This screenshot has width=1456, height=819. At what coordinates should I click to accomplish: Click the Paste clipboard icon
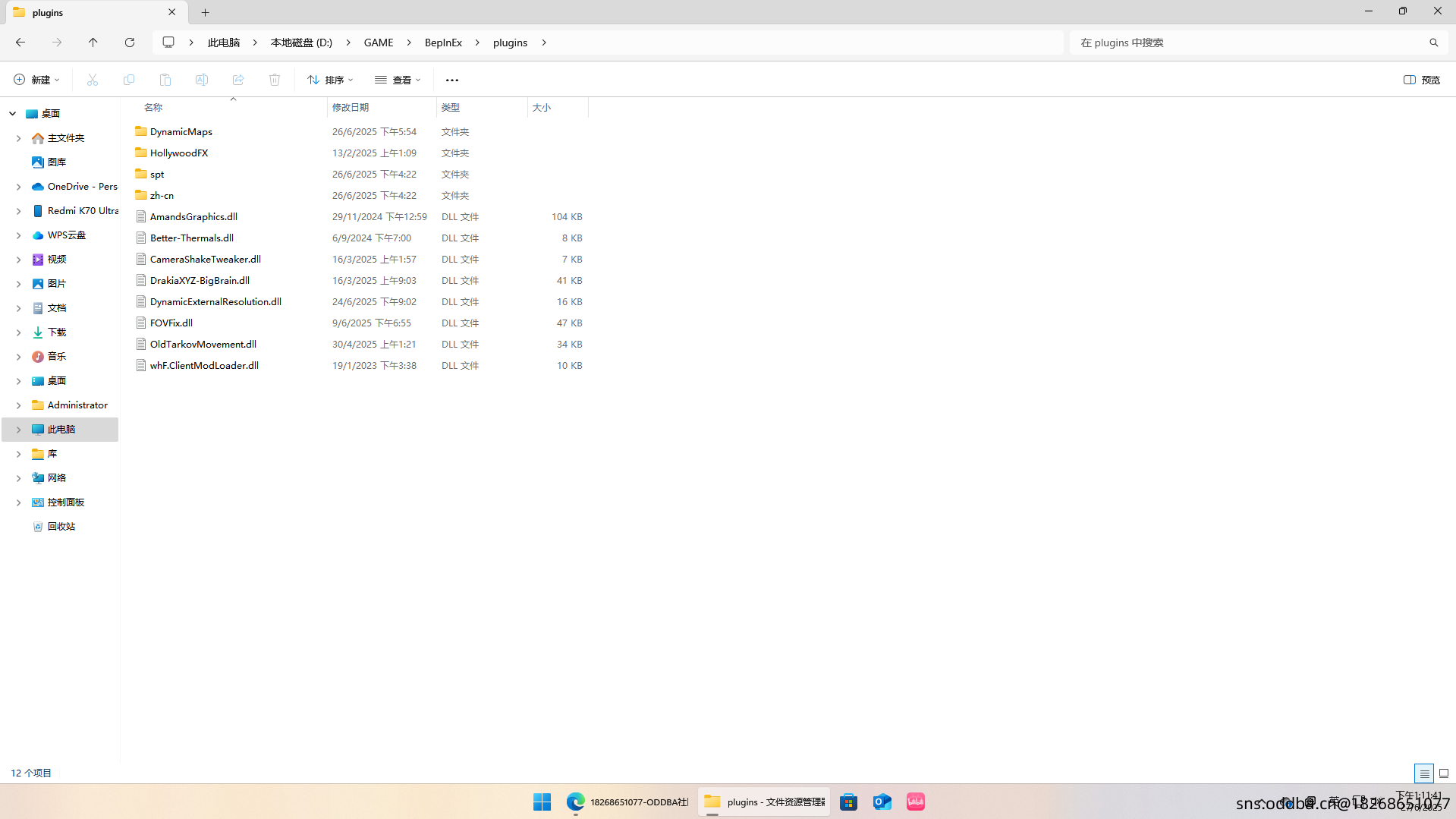(x=165, y=80)
